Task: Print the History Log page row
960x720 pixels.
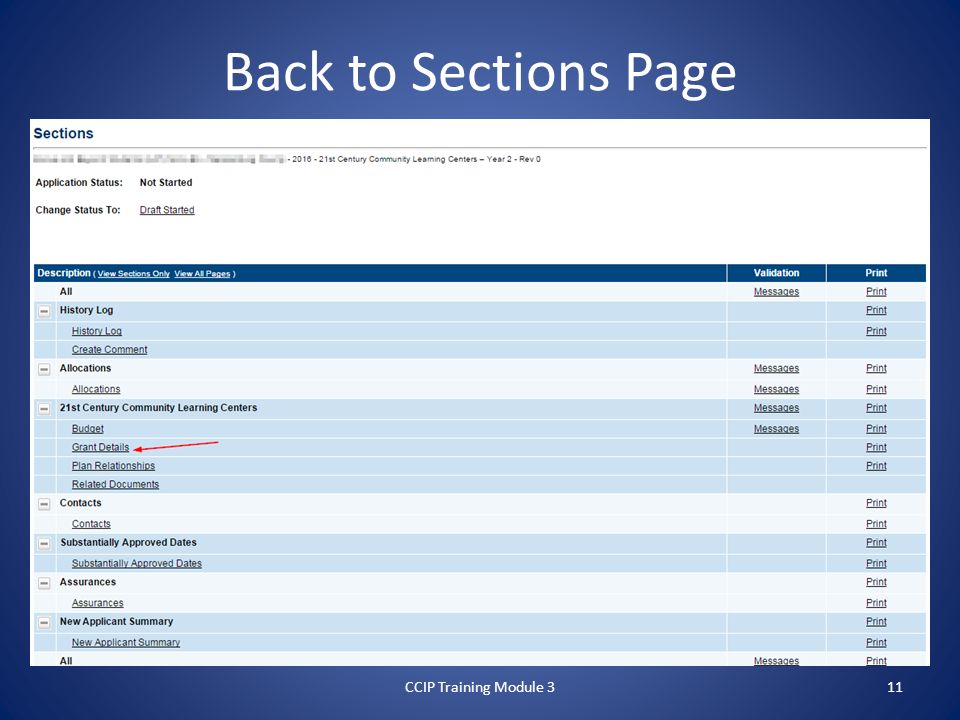Action: [x=876, y=331]
